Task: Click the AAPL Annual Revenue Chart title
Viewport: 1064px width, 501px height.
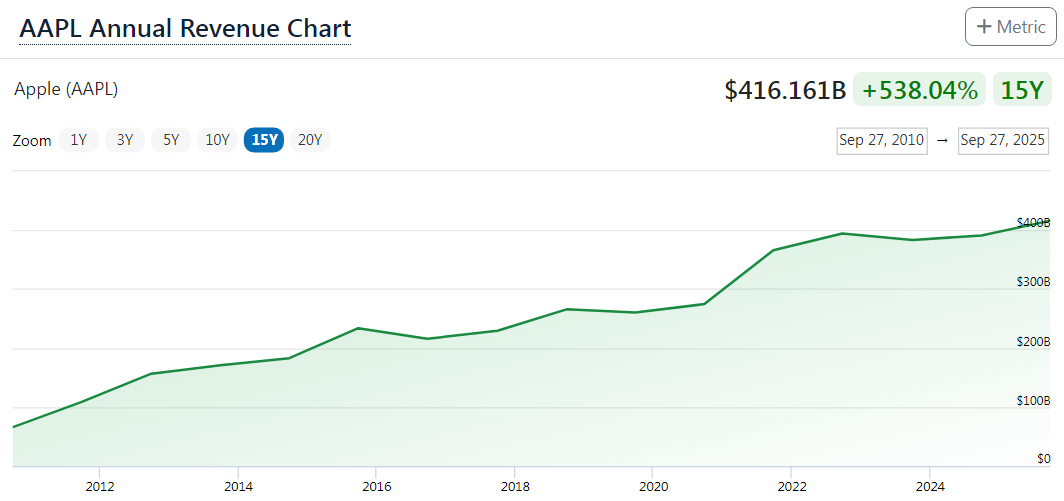Action: [185, 28]
